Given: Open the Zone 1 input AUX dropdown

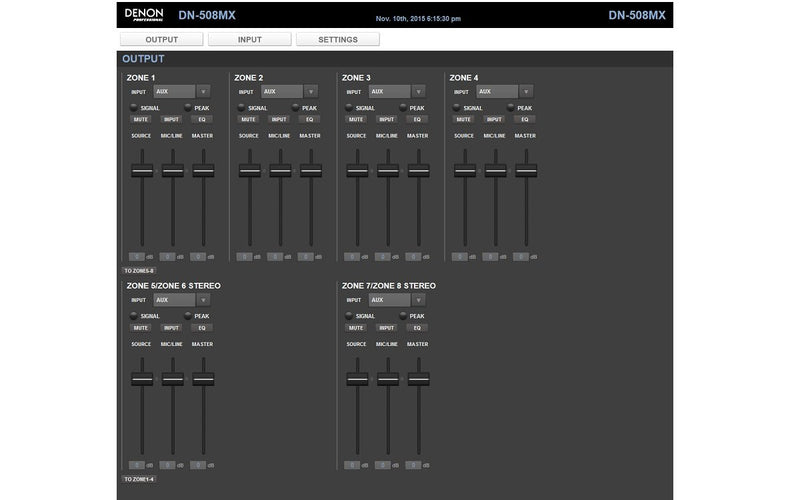Looking at the screenshot, I should [x=203, y=91].
